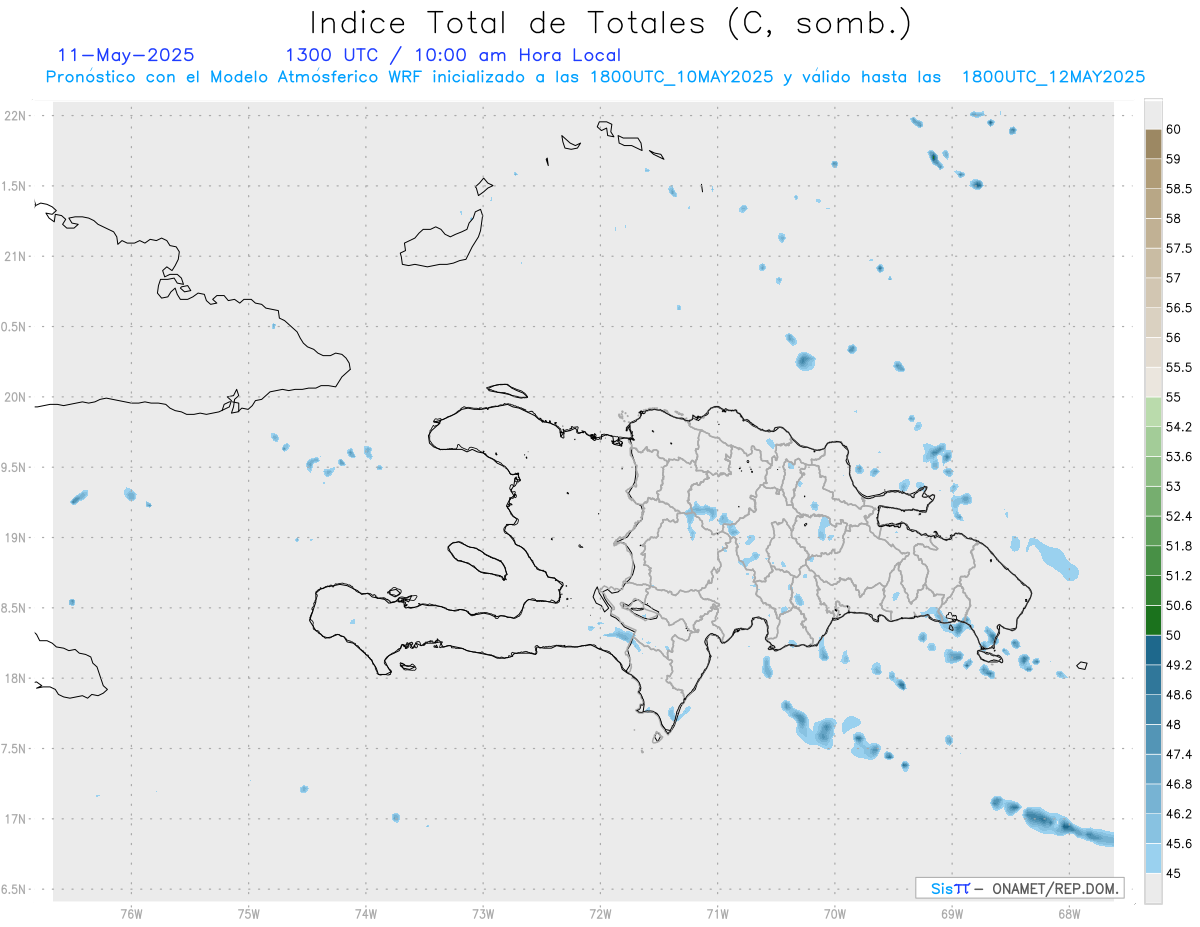The image size is (1200, 927).
Task: Click the tan swatch between 57 and 57.5
Action: 1153,263
